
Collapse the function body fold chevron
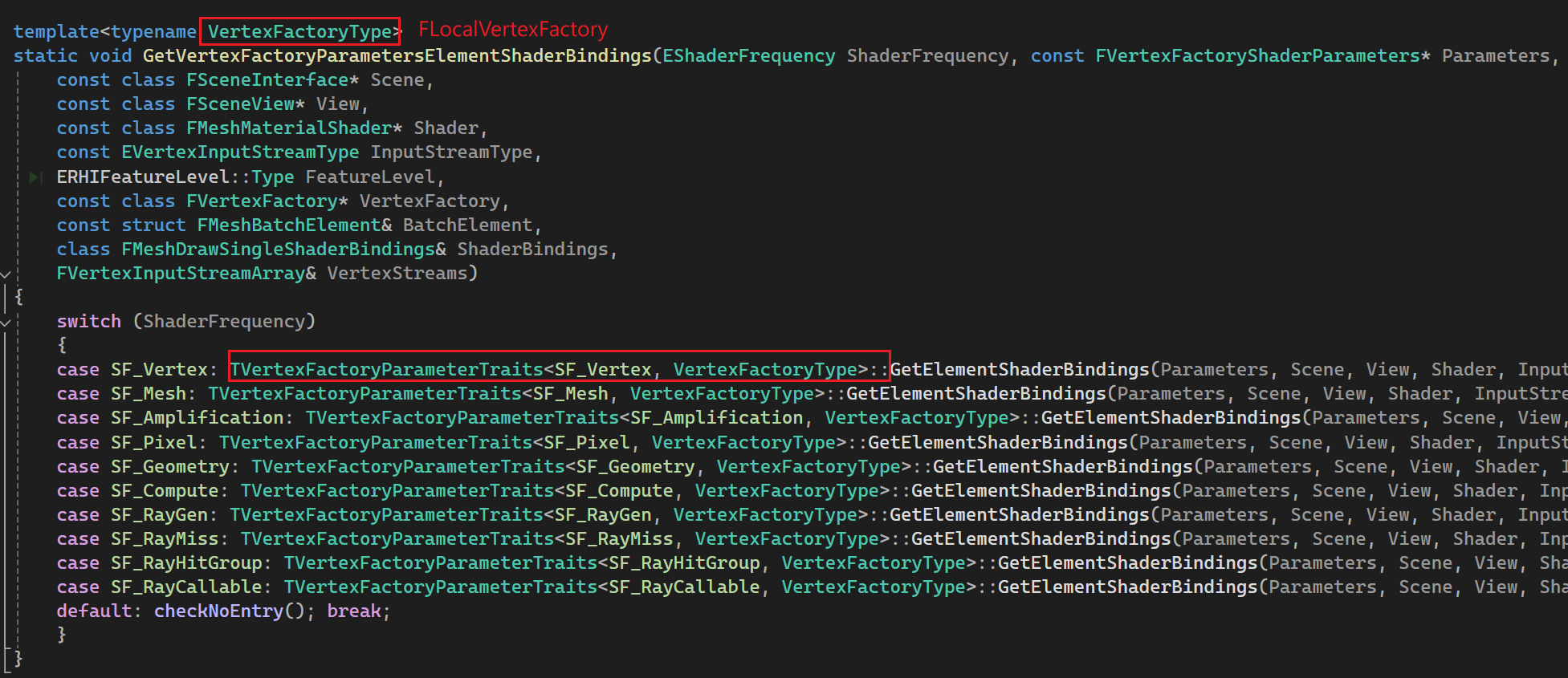click(6, 274)
